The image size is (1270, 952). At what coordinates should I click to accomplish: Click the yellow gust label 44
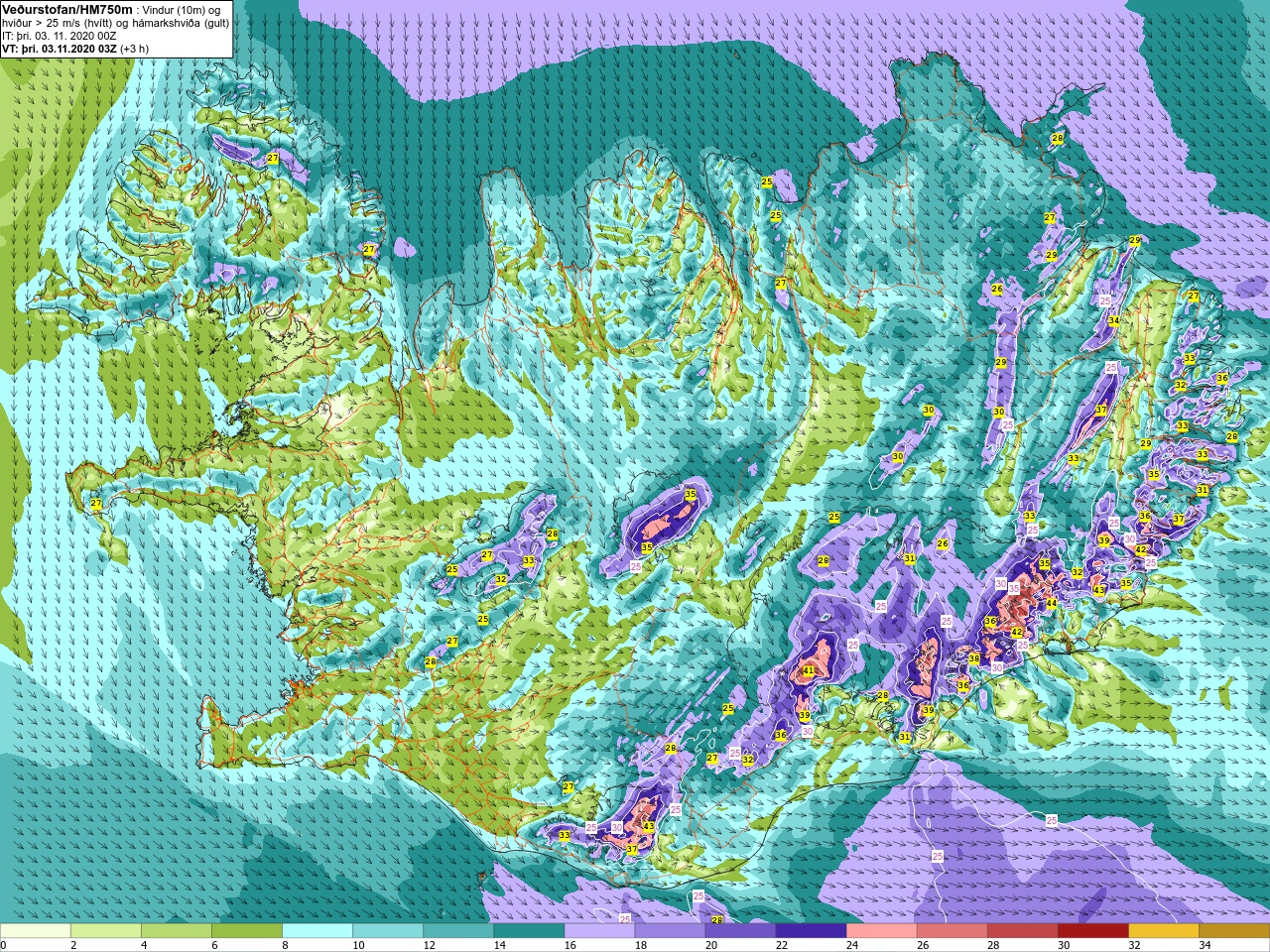[x=1051, y=603]
